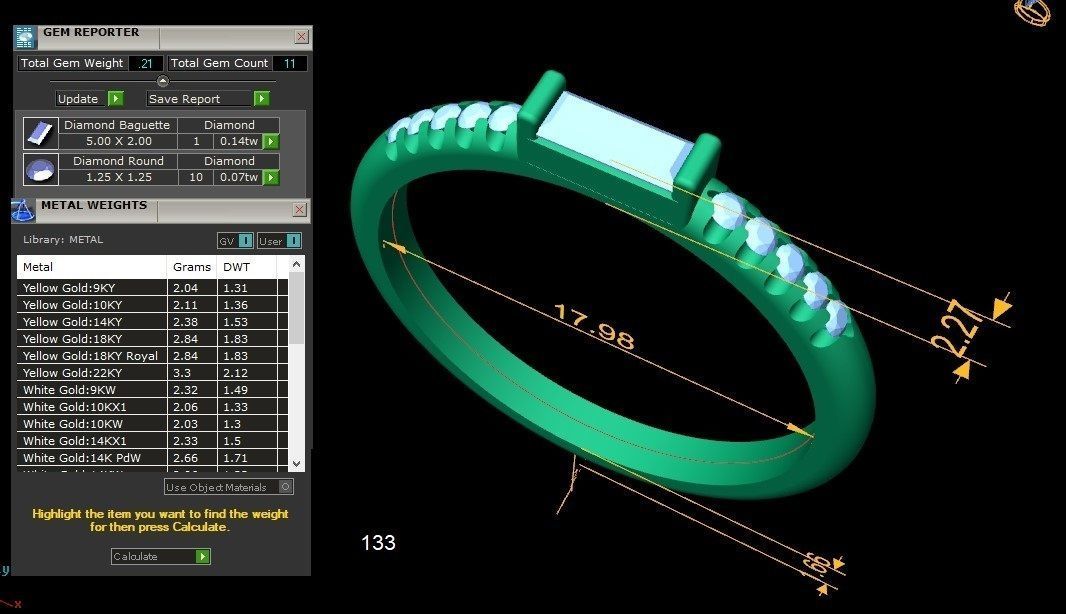Select the Yellow Gold:18KY row
The height and width of the screenshot is (614, 1066).
[x=152, y=339]
